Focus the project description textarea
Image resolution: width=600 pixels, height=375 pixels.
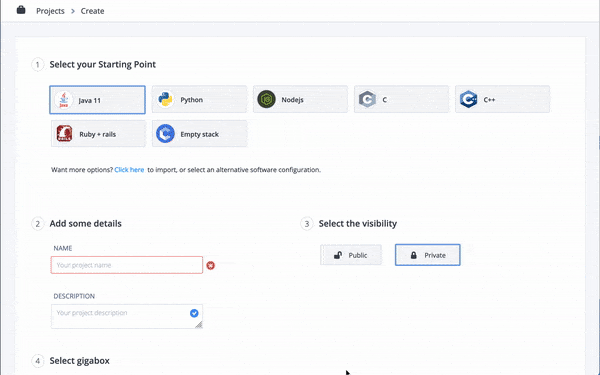point(127,316)
